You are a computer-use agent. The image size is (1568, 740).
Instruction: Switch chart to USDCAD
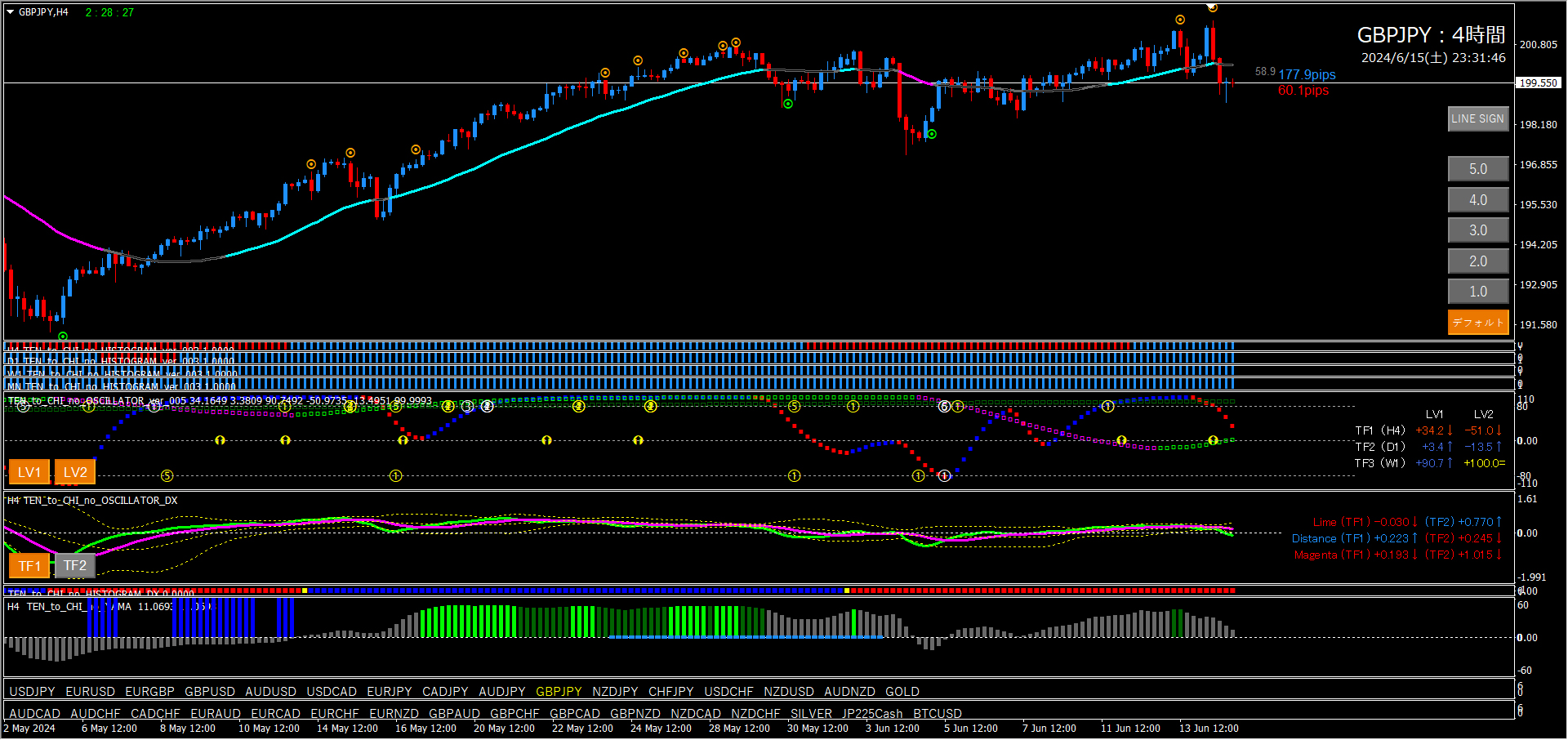(x=332, y=692)
